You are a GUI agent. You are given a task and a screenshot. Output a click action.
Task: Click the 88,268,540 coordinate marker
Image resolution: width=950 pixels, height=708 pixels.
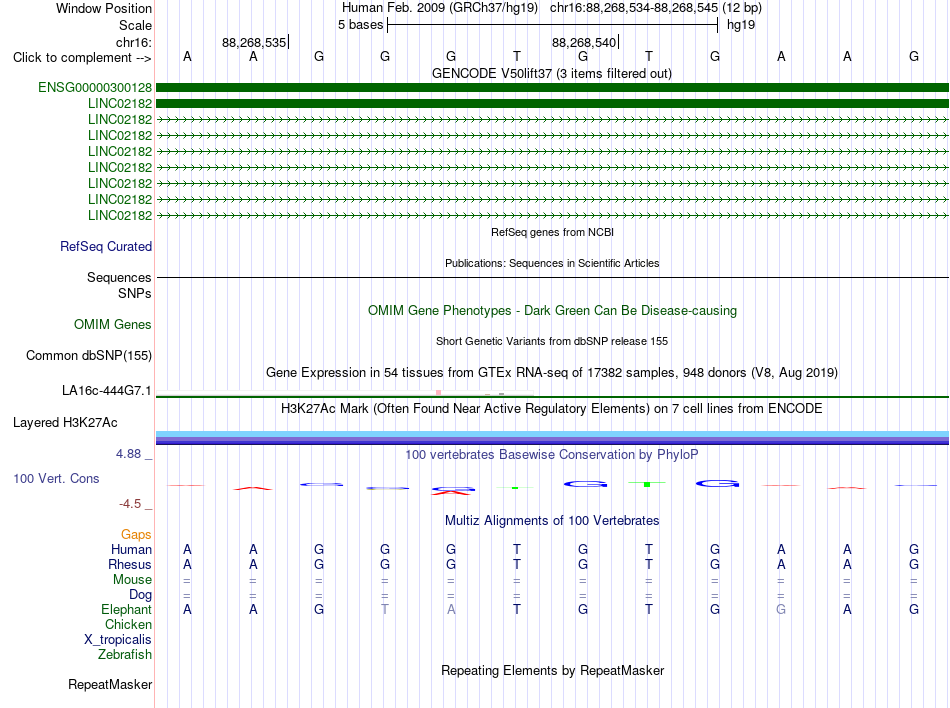click(584, 42)
